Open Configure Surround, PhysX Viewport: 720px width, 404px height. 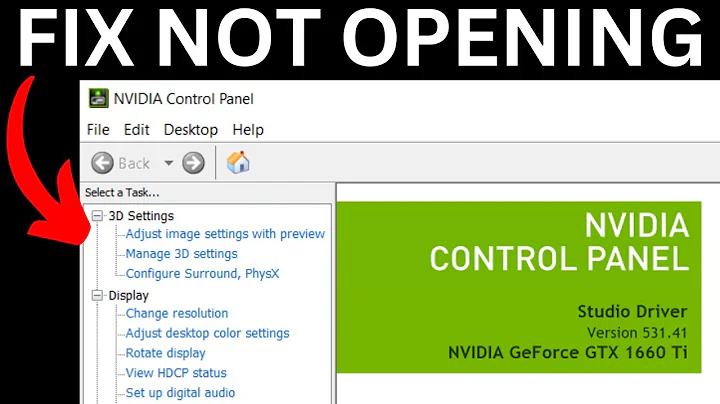[202, 274]
